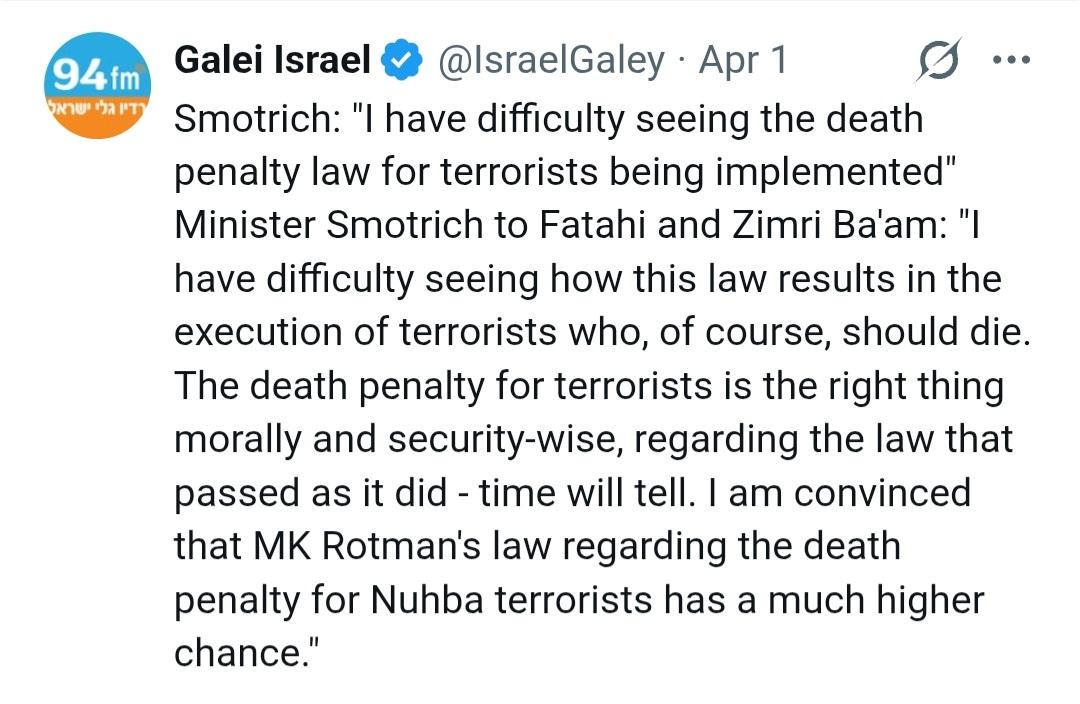Click the @IsraelGaley handle
The image size is (1080, 704).
coord(551,62)
